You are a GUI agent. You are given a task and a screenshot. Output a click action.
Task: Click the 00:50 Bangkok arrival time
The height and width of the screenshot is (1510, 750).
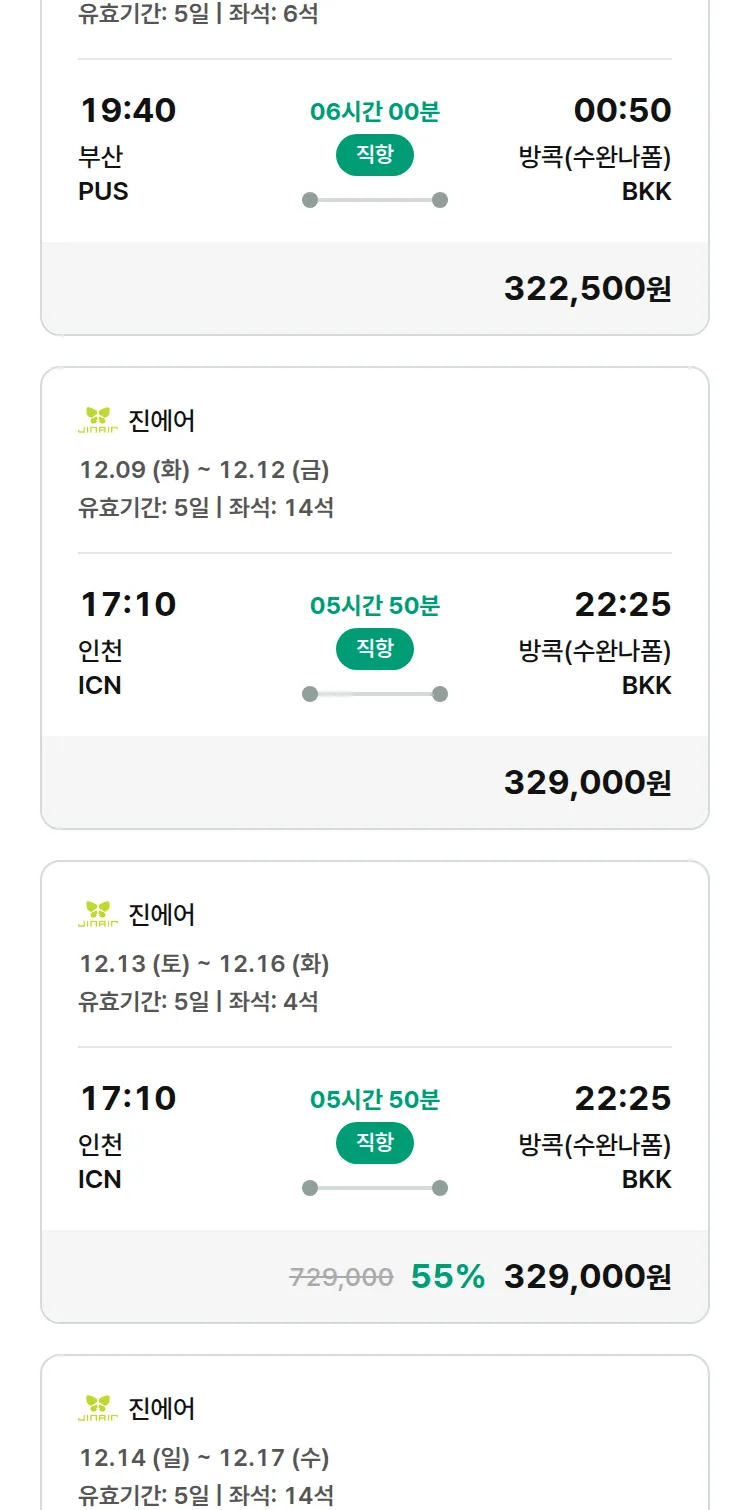(x=622, y=110)
